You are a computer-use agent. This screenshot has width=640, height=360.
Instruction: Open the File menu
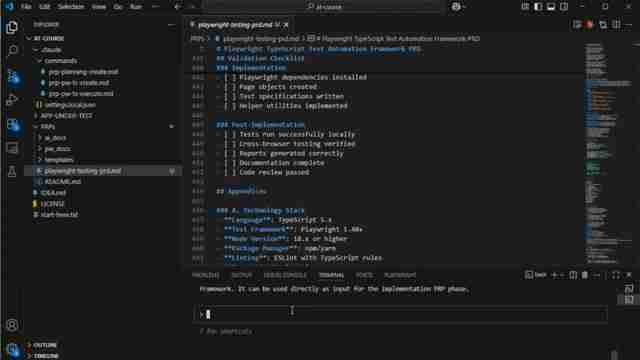pyautogui.click(x=26, y=7)
